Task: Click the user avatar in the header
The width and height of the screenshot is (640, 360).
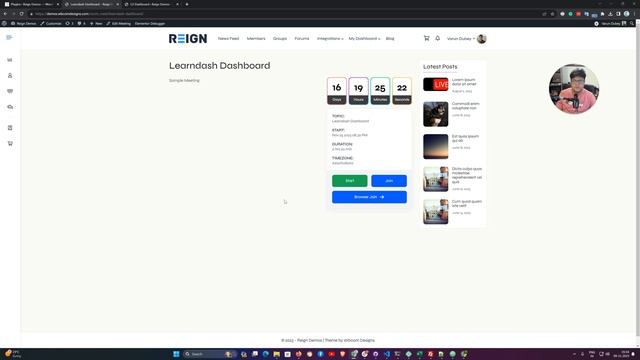Action: point(482,39)
